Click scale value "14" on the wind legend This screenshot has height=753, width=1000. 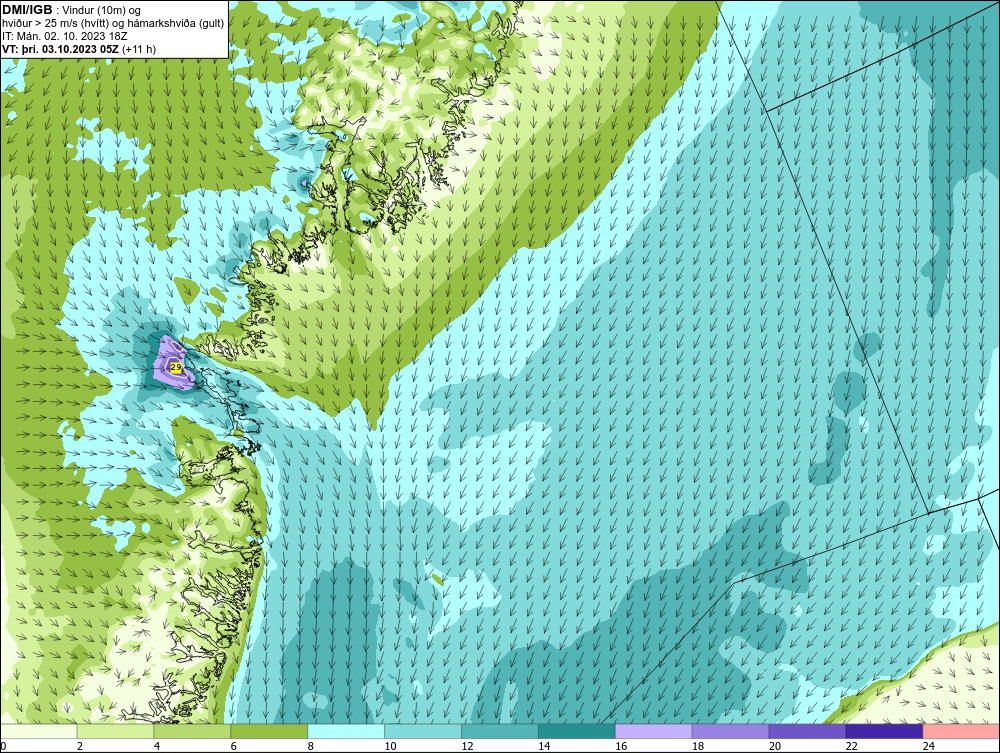(x=544, y=746)
